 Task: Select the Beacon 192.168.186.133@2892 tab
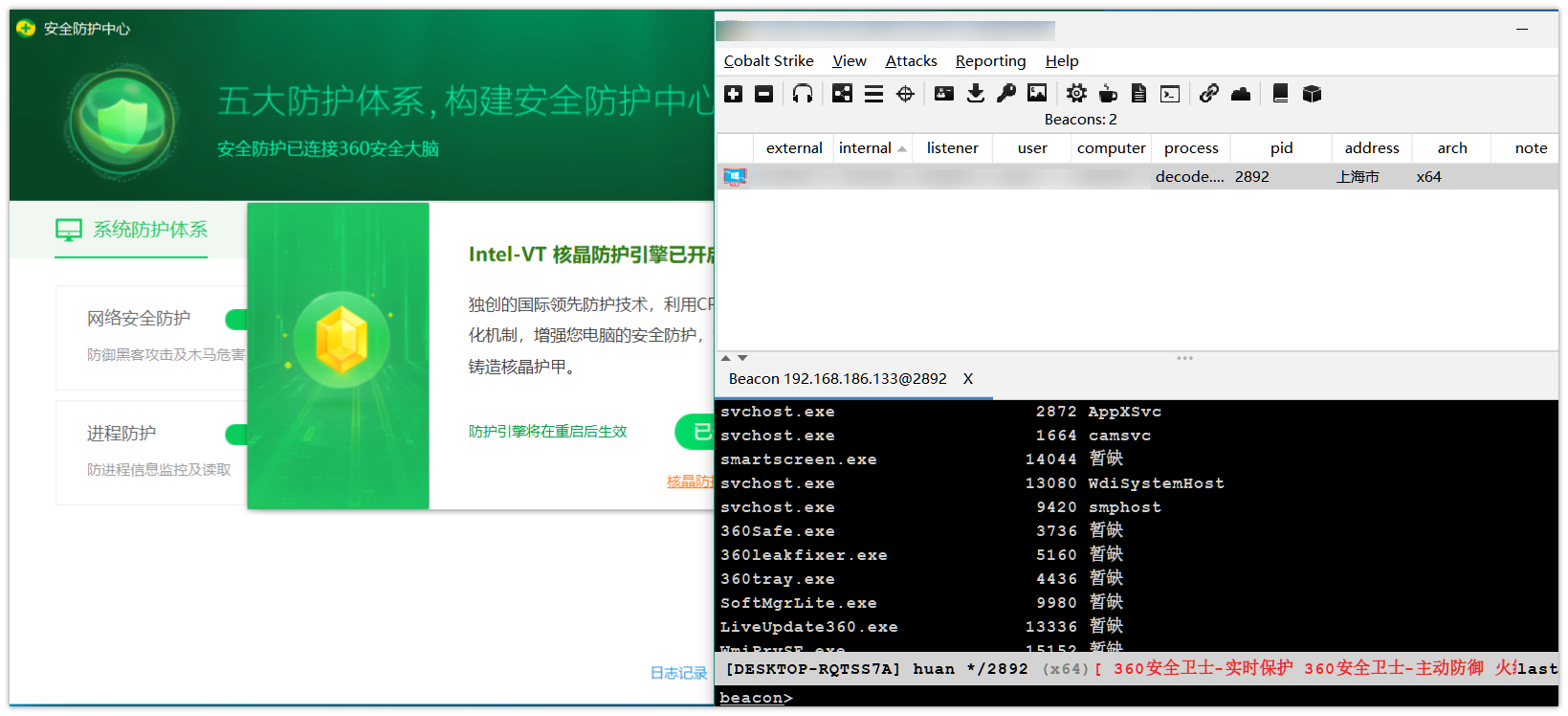click(x=837, y=379)
